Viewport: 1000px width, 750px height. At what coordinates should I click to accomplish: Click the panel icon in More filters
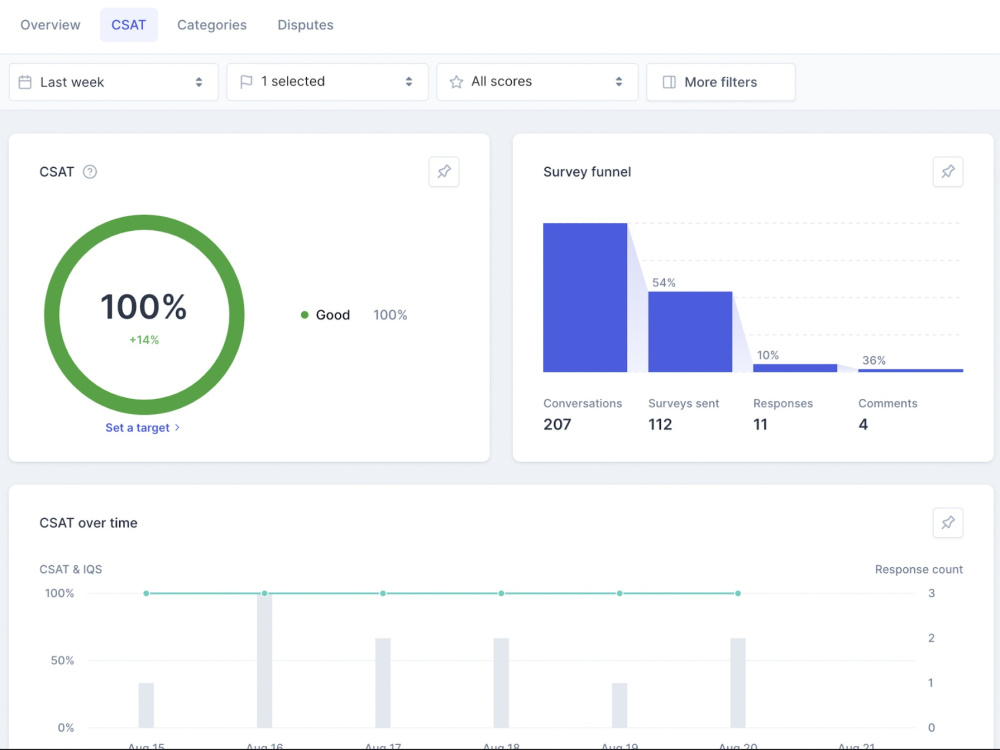(669, 82)
